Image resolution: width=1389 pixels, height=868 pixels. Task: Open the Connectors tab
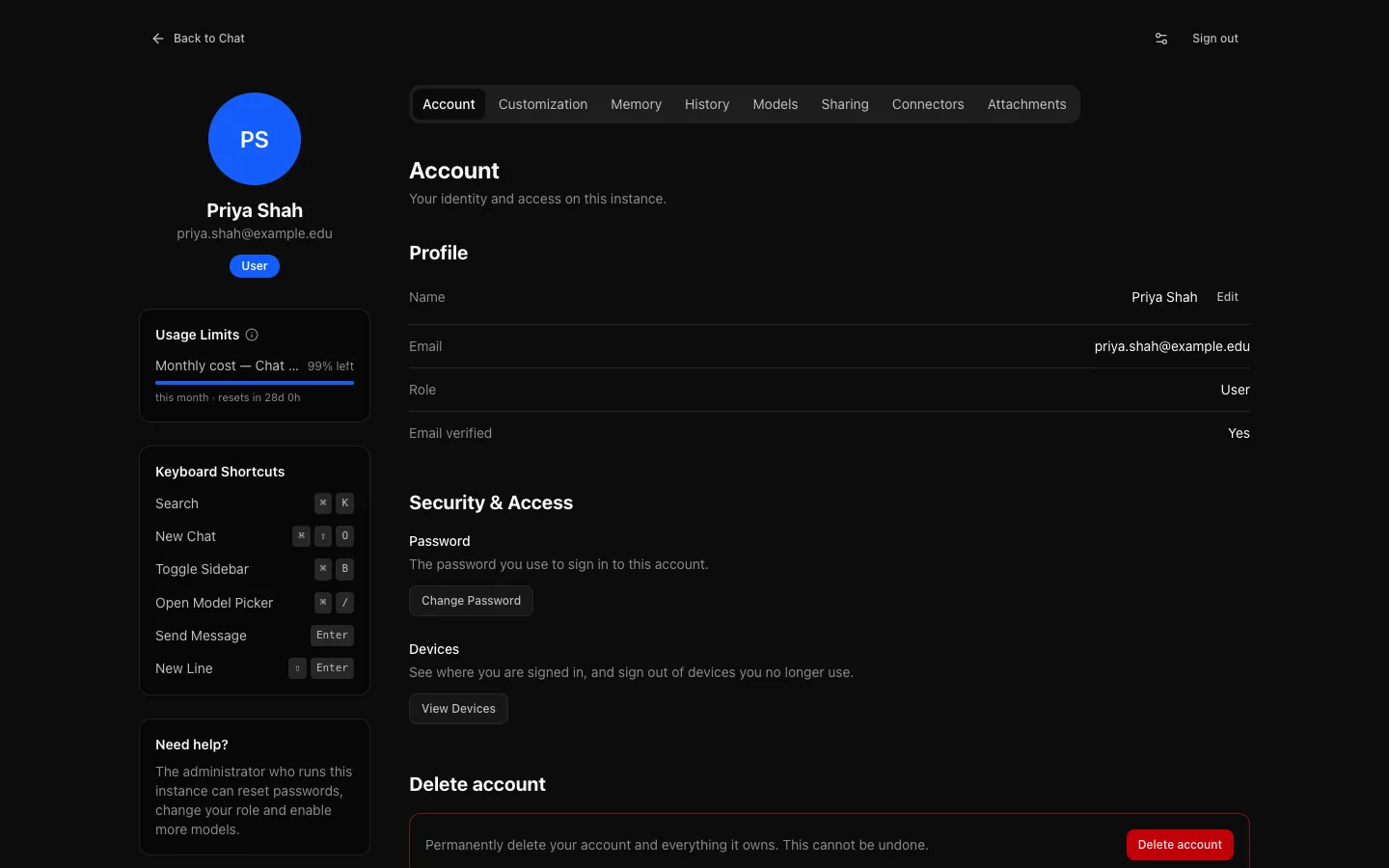pyautogui.click(x=928, y=104)
